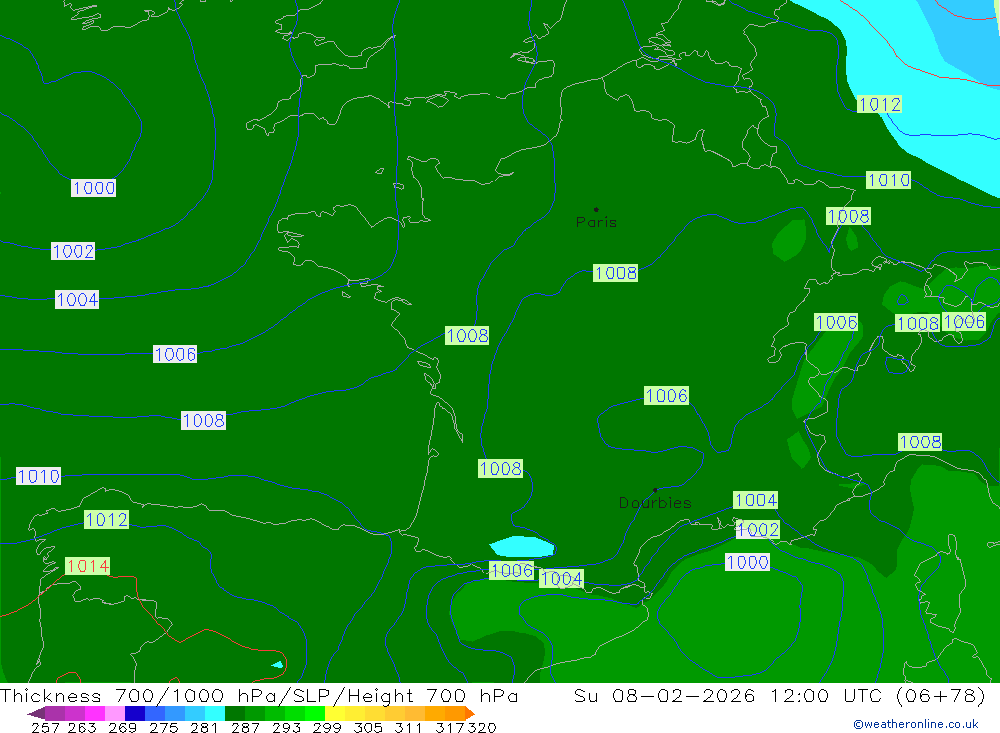Click the 1012 label beside the cyan area

(879, 104)
